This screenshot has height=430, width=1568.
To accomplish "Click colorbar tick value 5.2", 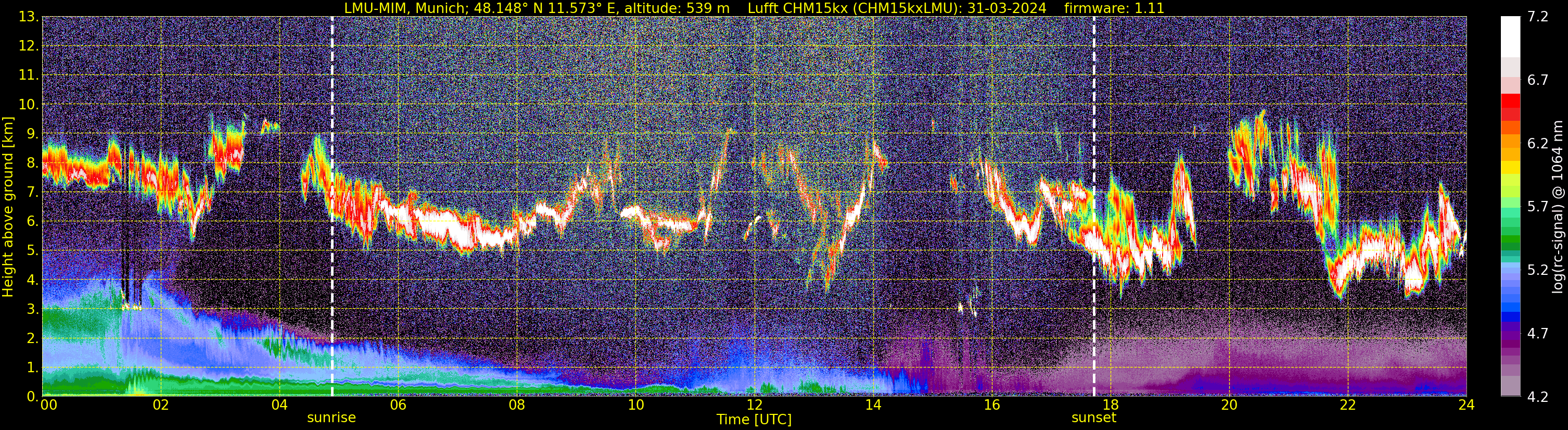I will coord(1538,270).
